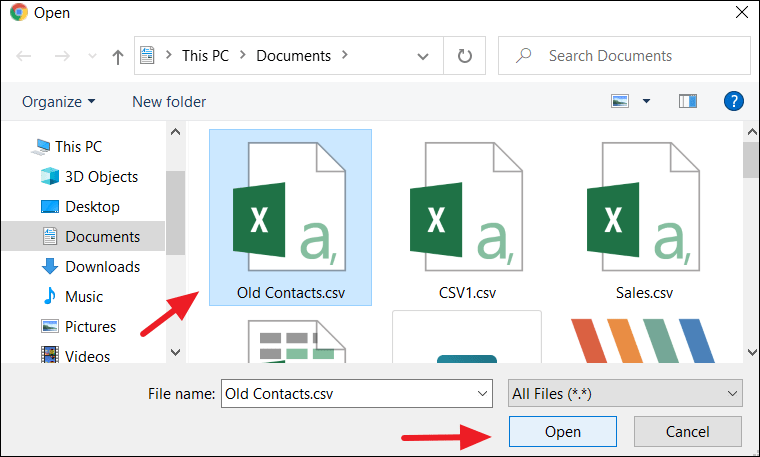Open Desktop in sidebar
The height and width of the screenshot is (457, 760).
pos(92,207)
